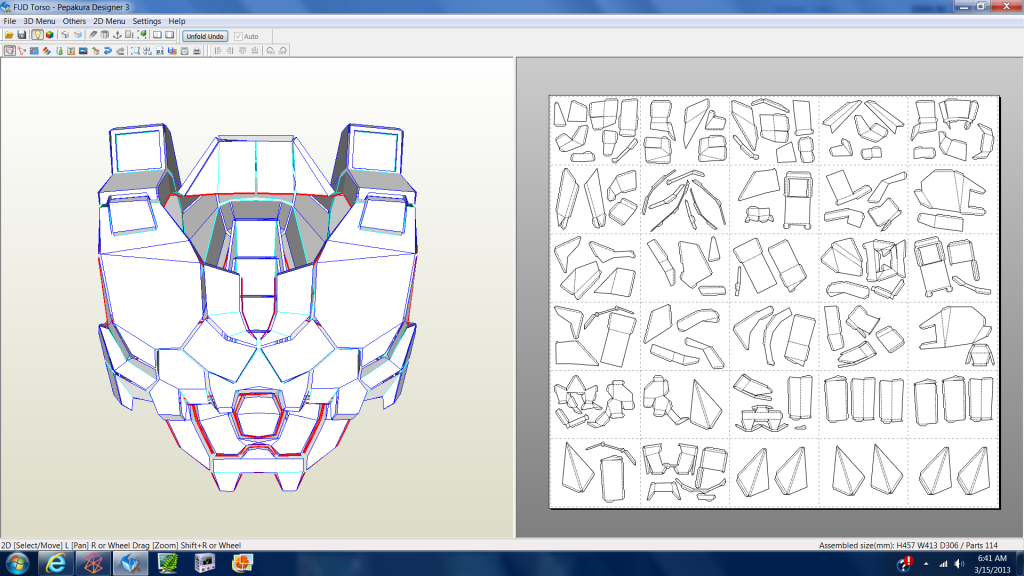
Task: Click the green cube fit-view icon
Action: pos(142,35)
